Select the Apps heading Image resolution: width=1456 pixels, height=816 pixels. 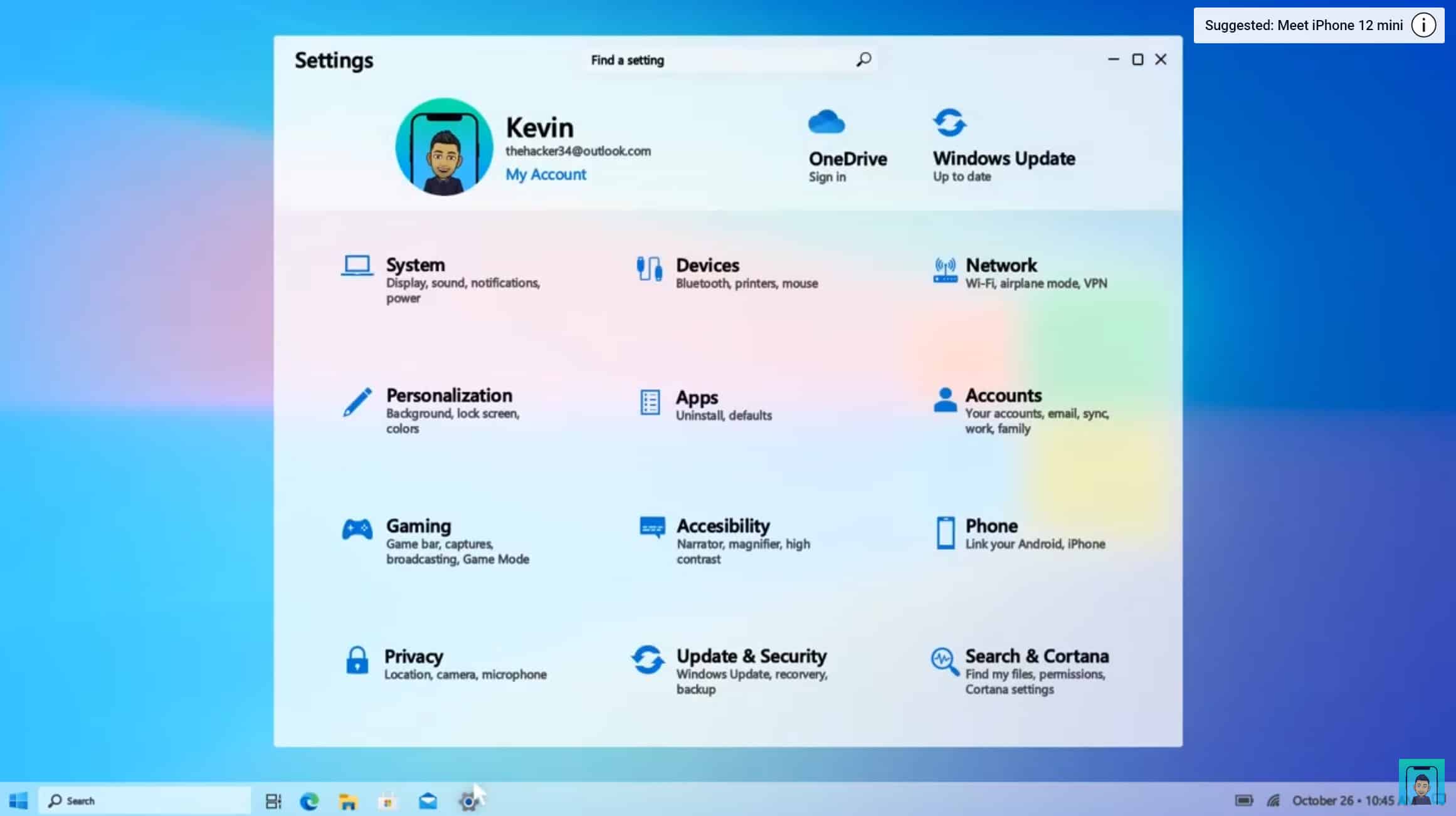[x=697, y=397]
